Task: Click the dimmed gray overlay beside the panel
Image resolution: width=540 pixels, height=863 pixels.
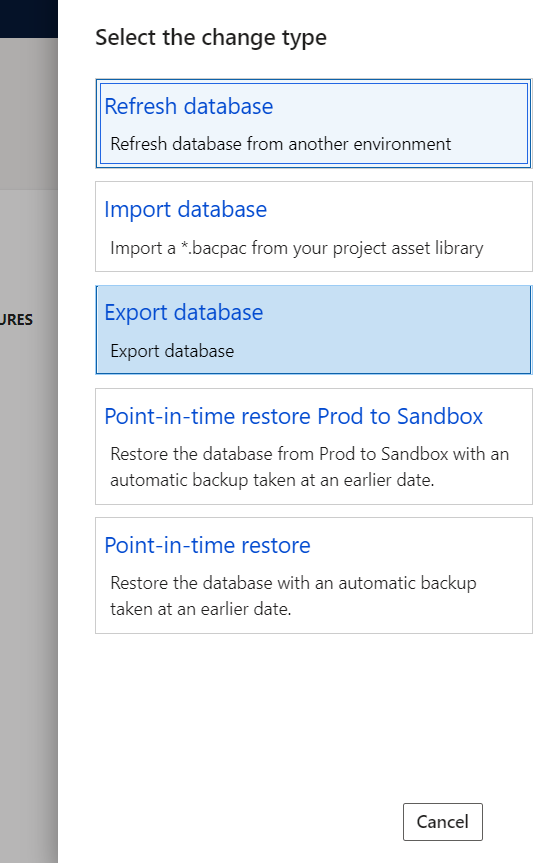Action: [x=29, y=523]
